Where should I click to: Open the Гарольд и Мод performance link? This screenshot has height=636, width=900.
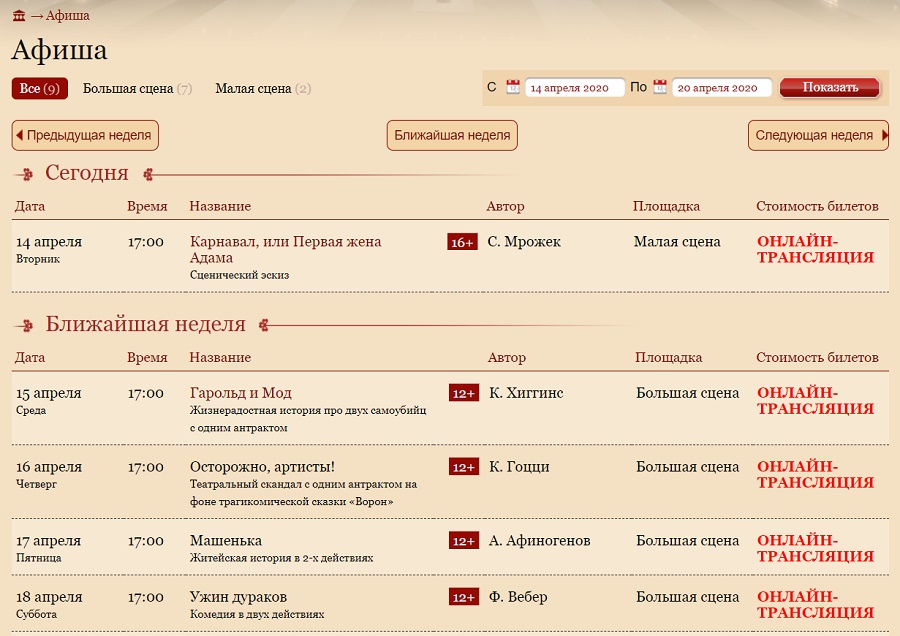pyautogui.click(x=240, y=393)
